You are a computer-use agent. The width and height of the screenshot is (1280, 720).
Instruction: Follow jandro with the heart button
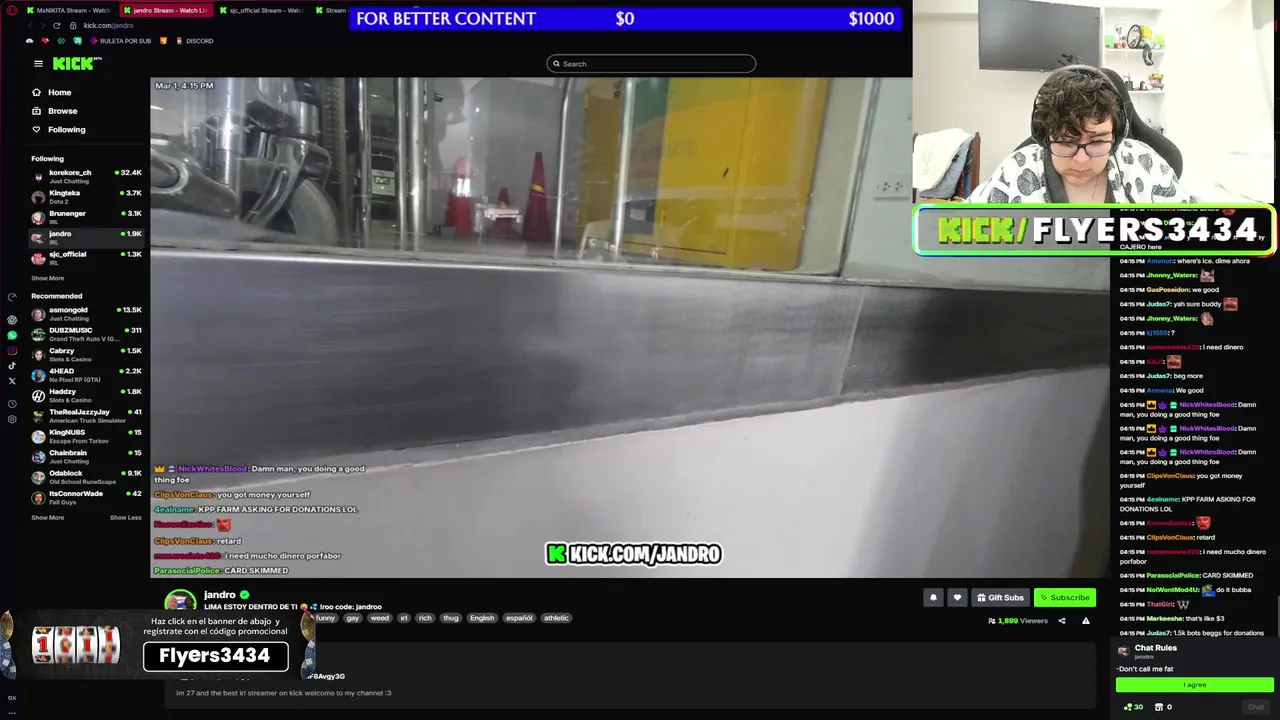click(957, 598)
